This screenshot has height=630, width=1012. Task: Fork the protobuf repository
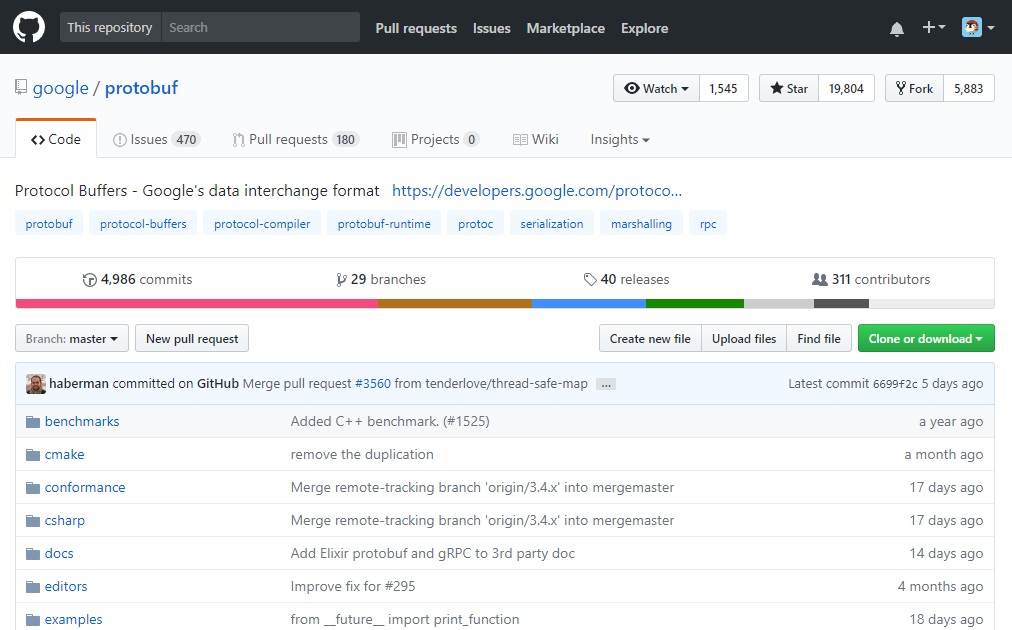click(x=915, y=88)
